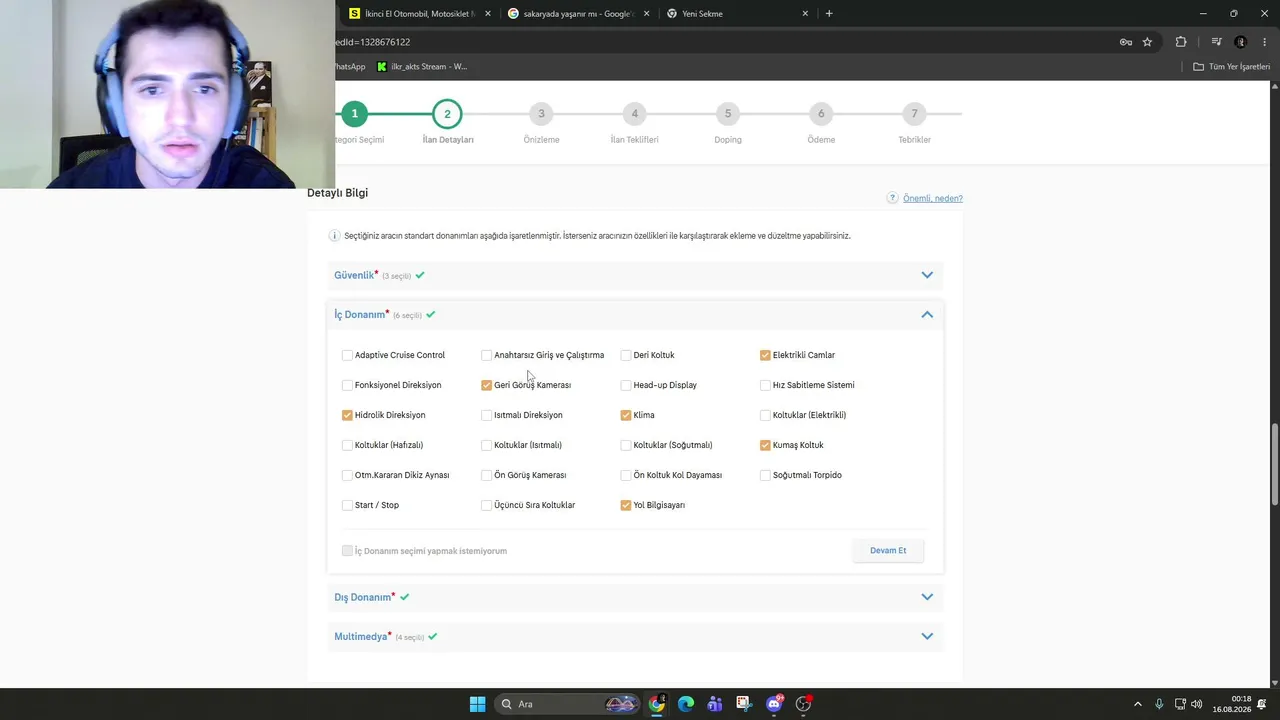Check the Start / Stop option
The height and width of the screenshot is (720, 1280).
pyautogui.click(x=347, y=505)
